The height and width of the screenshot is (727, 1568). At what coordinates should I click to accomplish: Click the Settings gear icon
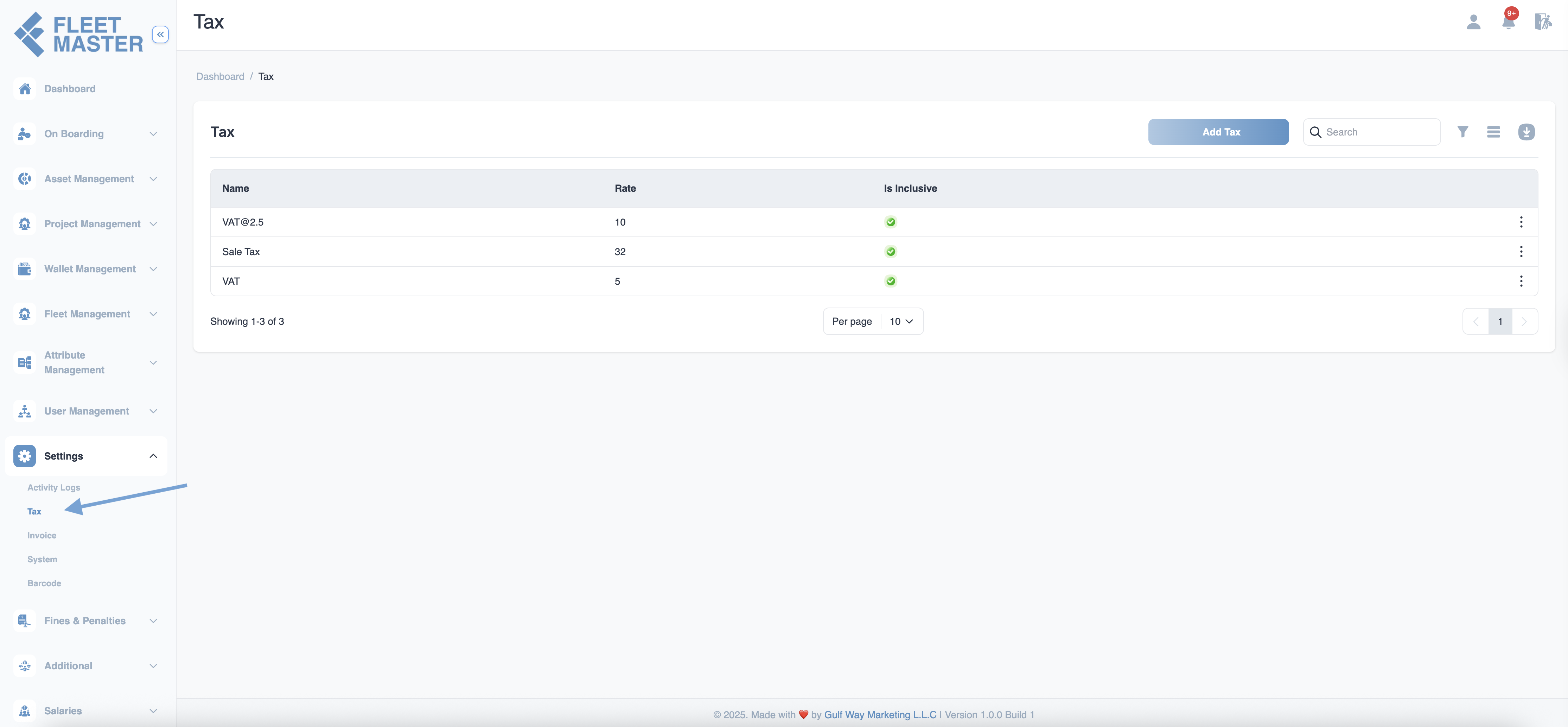[24, 456]
